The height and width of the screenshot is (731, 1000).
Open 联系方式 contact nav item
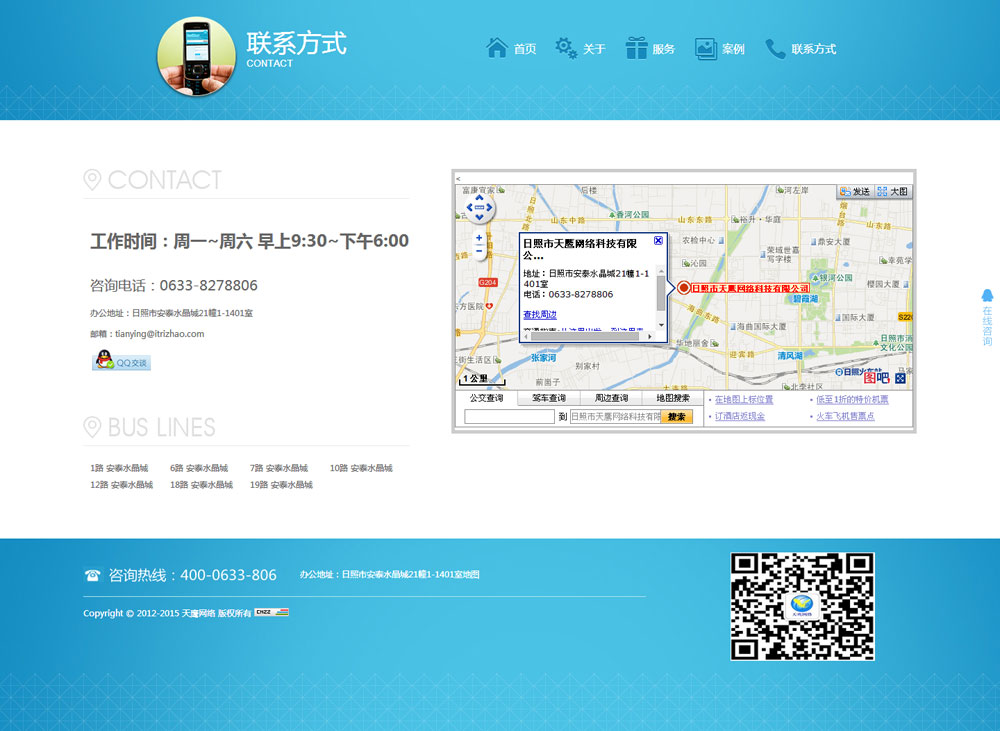pyautogui.click(x=800, y=48)
